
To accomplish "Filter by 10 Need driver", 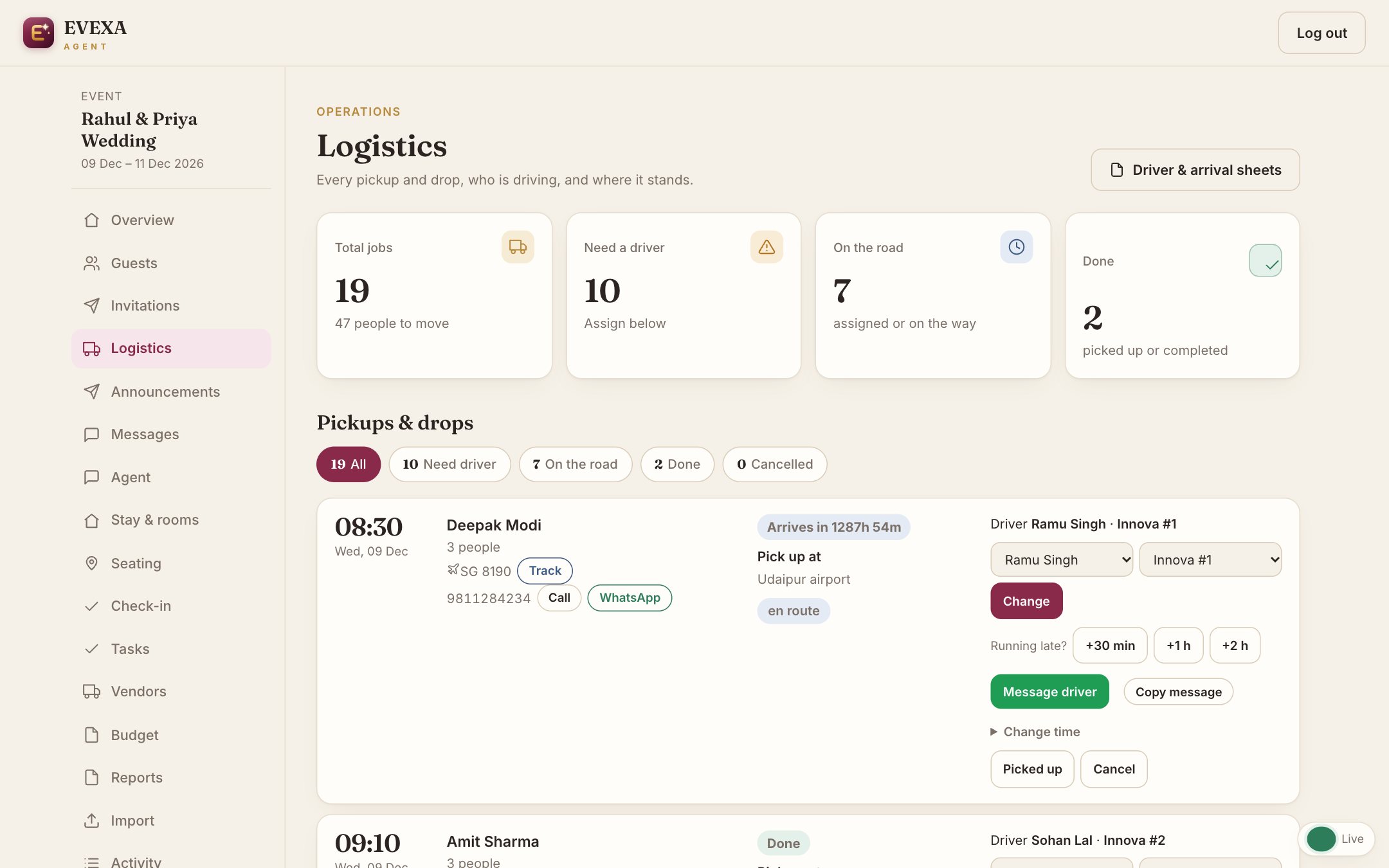I will pyautogui.click(x=449, y=464).
